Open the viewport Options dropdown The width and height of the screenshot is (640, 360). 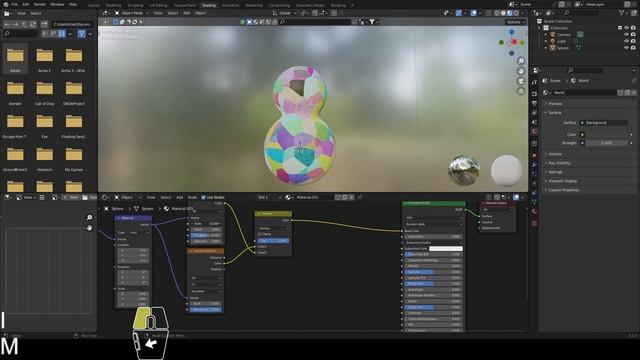(x=516, y=22)
